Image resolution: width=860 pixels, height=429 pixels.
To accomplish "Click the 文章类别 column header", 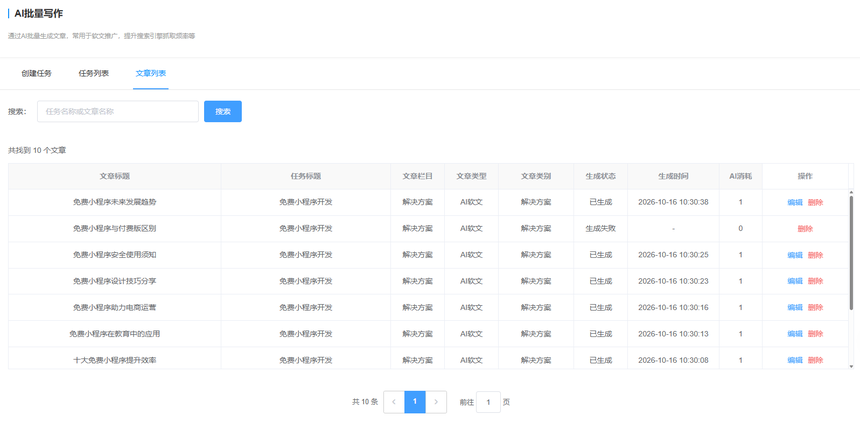I will [x=536, y=177].
